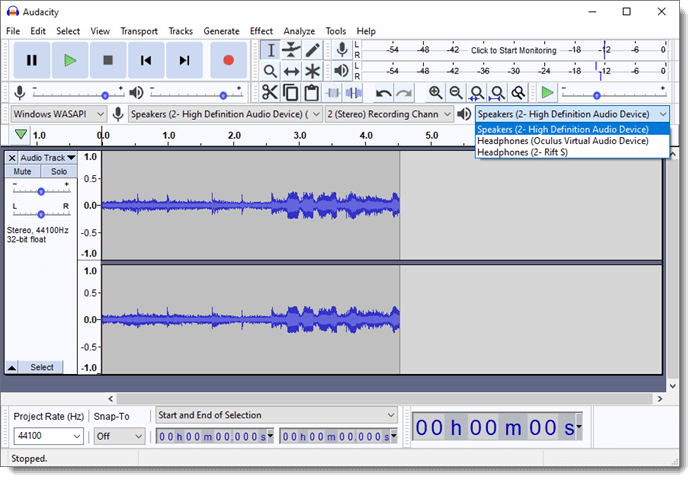Click the Pause transport button
Image resolution: width=695 pixels, height=482 pixels.
point(31,60)
